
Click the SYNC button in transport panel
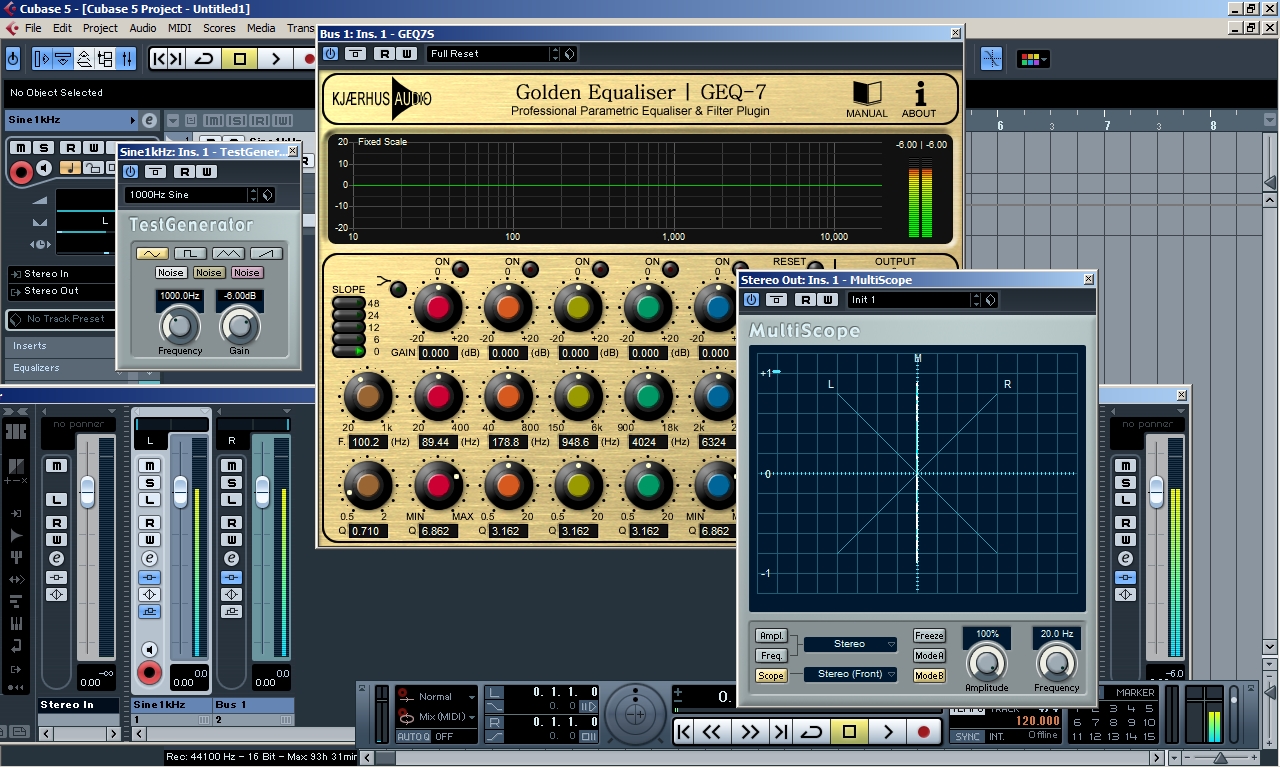click(967, 737)
